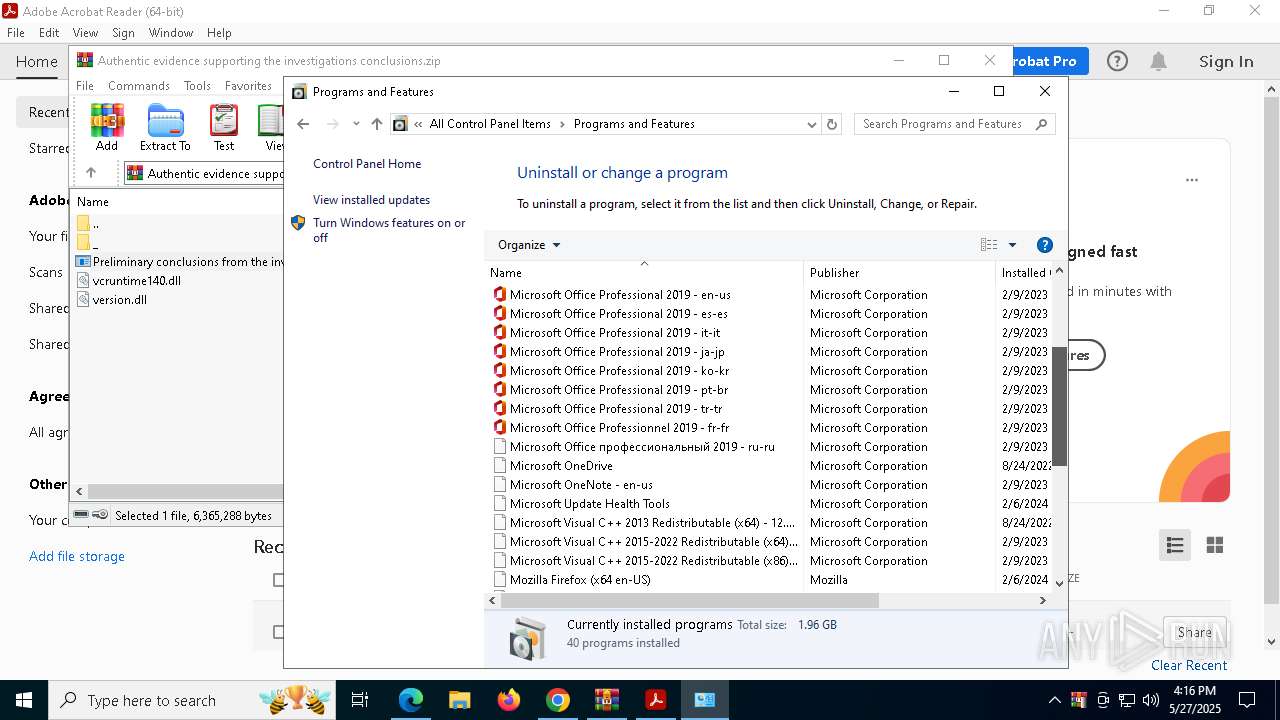Open the recent locations dropdown arrow

point(356,124)
